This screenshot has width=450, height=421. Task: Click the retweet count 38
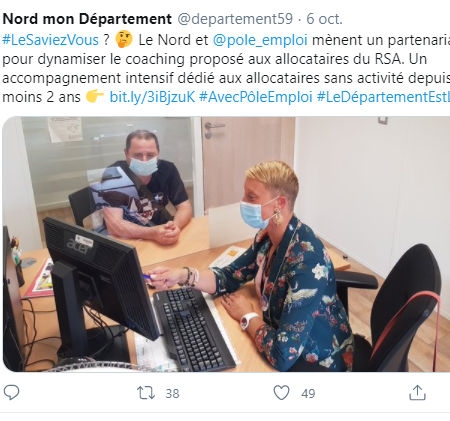pyautogui.click(x=172, y=394)
